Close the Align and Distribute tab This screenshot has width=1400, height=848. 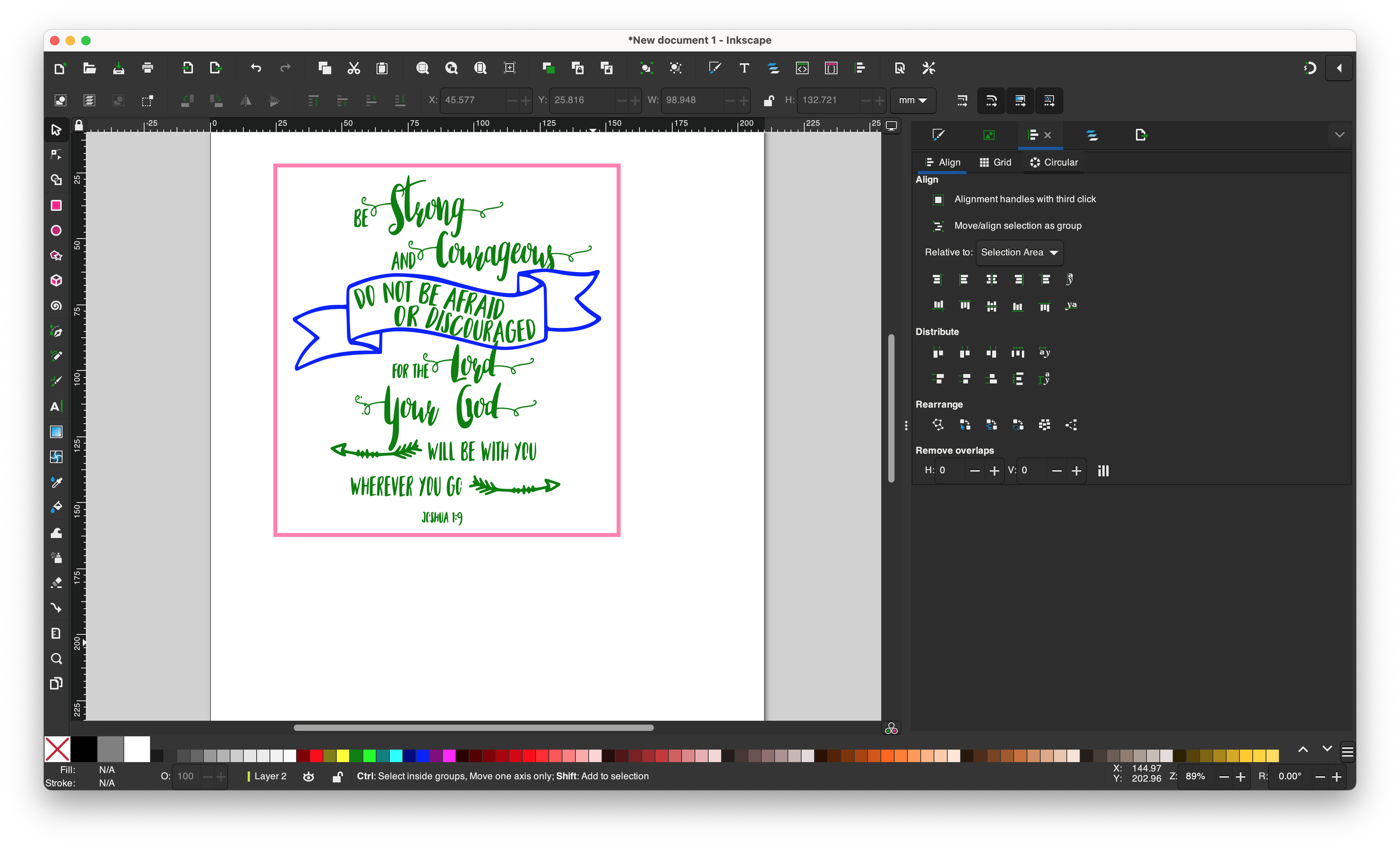click(1048, 135)
